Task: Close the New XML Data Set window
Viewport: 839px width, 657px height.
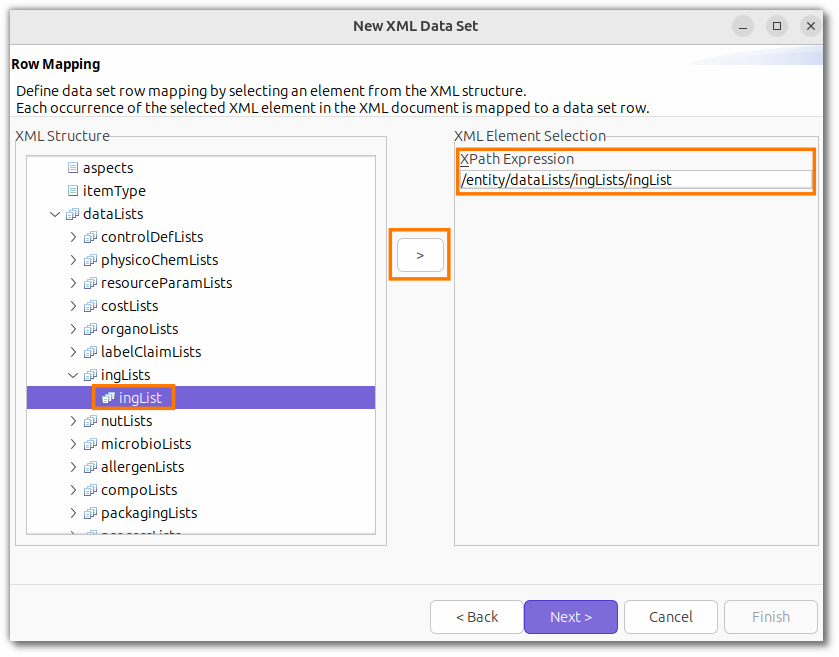Action: pyautogui.click(x=811, y=26)
